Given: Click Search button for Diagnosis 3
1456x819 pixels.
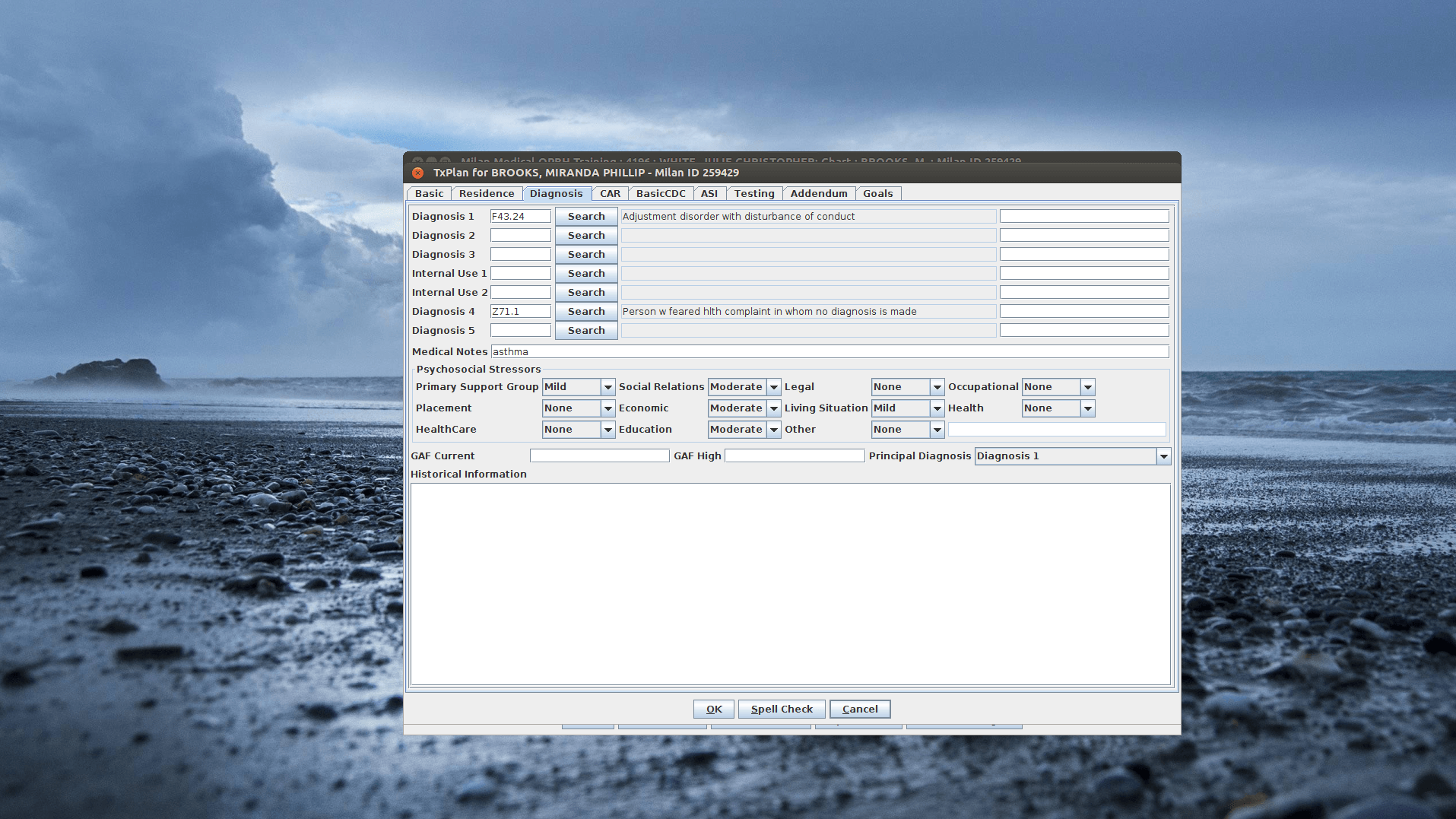Looking at the screenshot, I should (586, 255).
